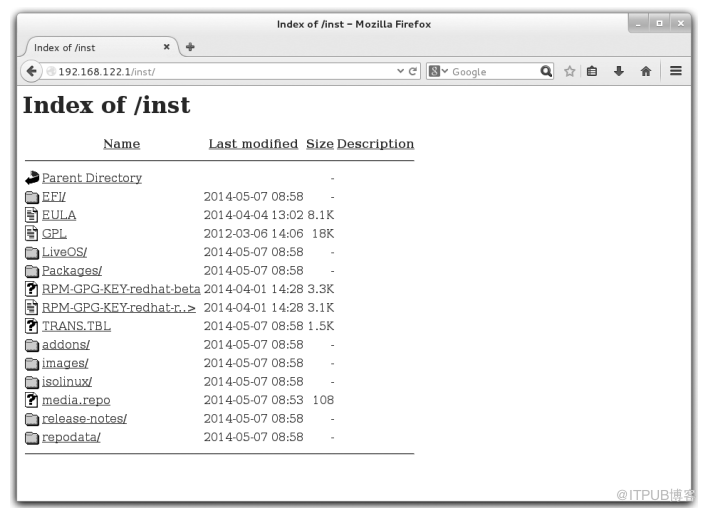Click the browser back arrow button
This screenshot has height=510, width=706.
click(x=32, y=71)
